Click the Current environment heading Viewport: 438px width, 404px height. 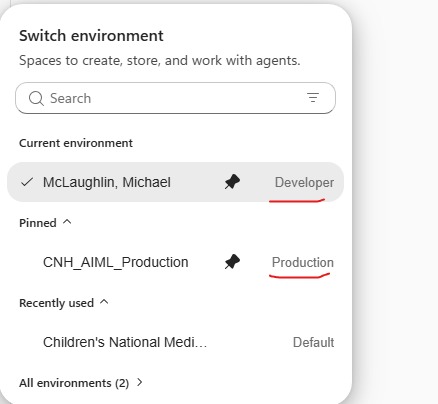click(76, 143)
